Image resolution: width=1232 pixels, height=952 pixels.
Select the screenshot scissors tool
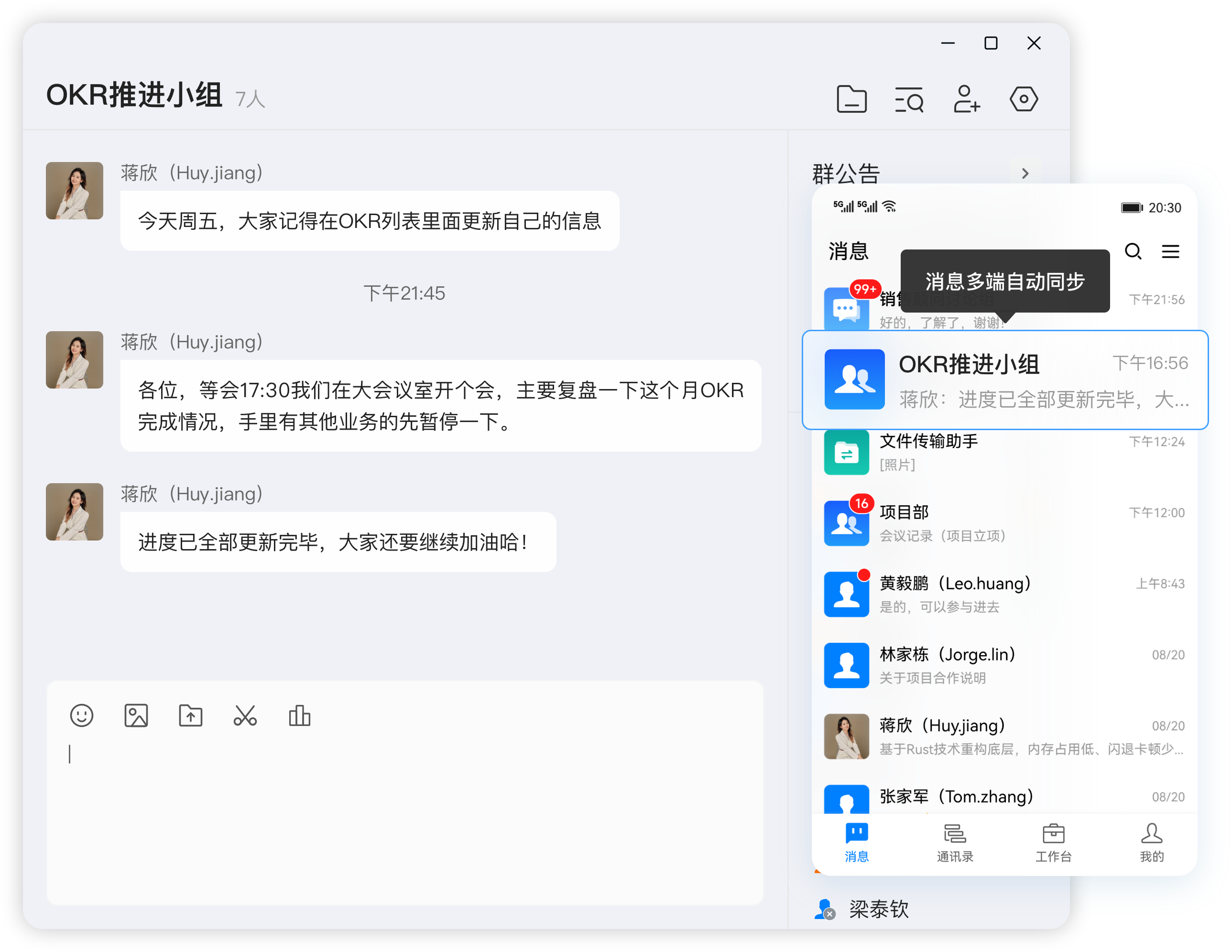pyautogui.click(x=245, y=716)
